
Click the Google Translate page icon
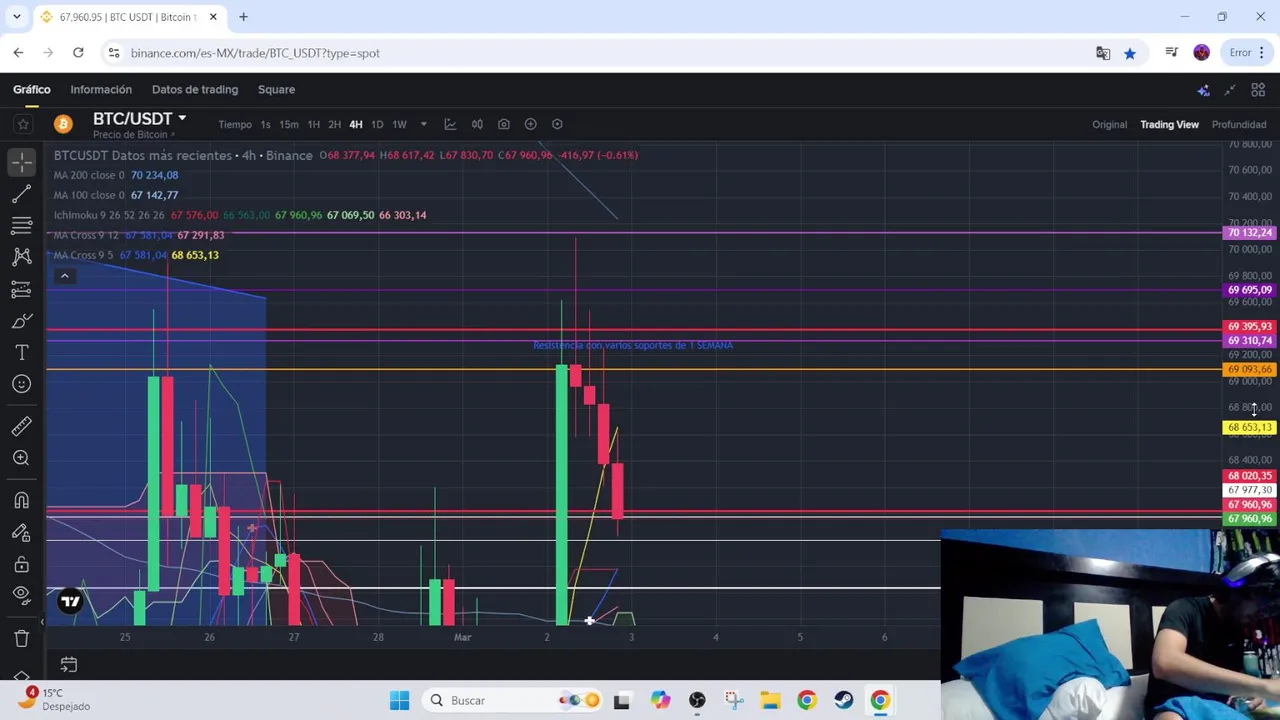point(1103,53)
